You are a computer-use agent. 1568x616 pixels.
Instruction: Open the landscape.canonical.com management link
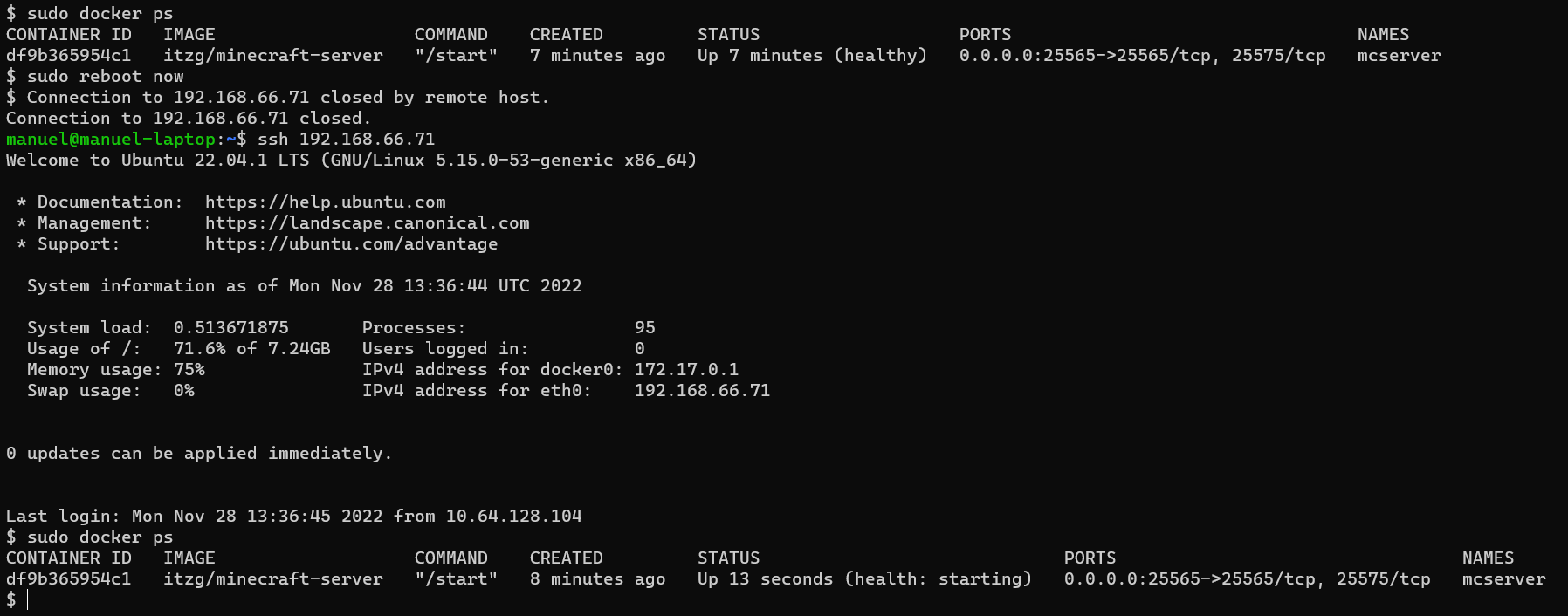click(x=367, y=223)
